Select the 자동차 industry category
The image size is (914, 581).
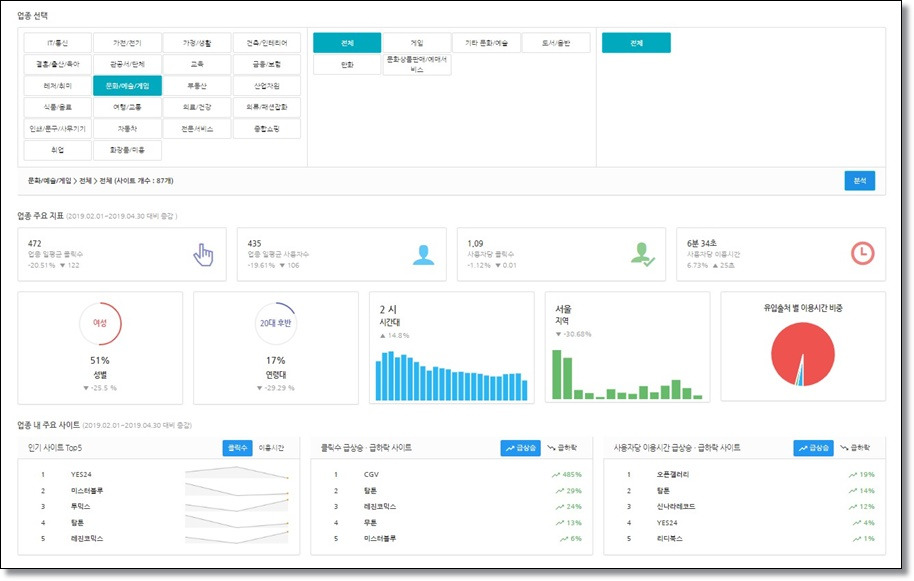click(x=128, y=129)
